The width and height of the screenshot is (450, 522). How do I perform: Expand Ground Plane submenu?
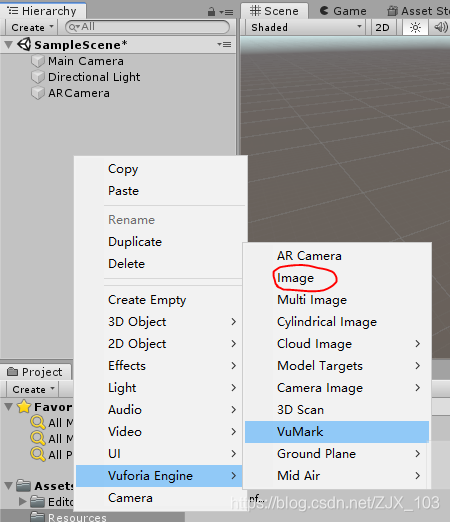337,454
